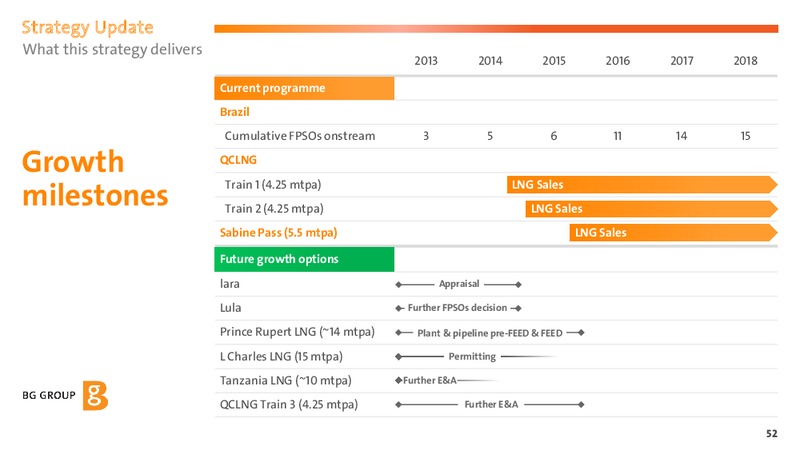Click the L Charles start diamond marker
The height and width of the screenshot is (450, 800).
tap(398, 357)
